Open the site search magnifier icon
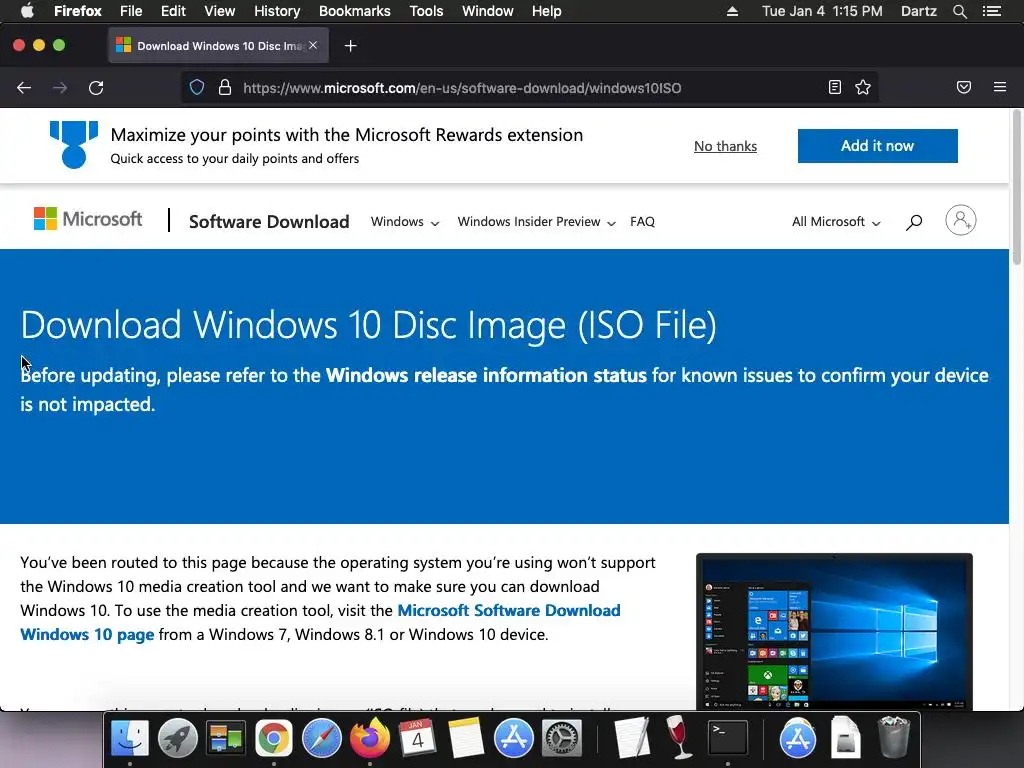This screenshot has height=768, width=1024. [x=914, y=222]
